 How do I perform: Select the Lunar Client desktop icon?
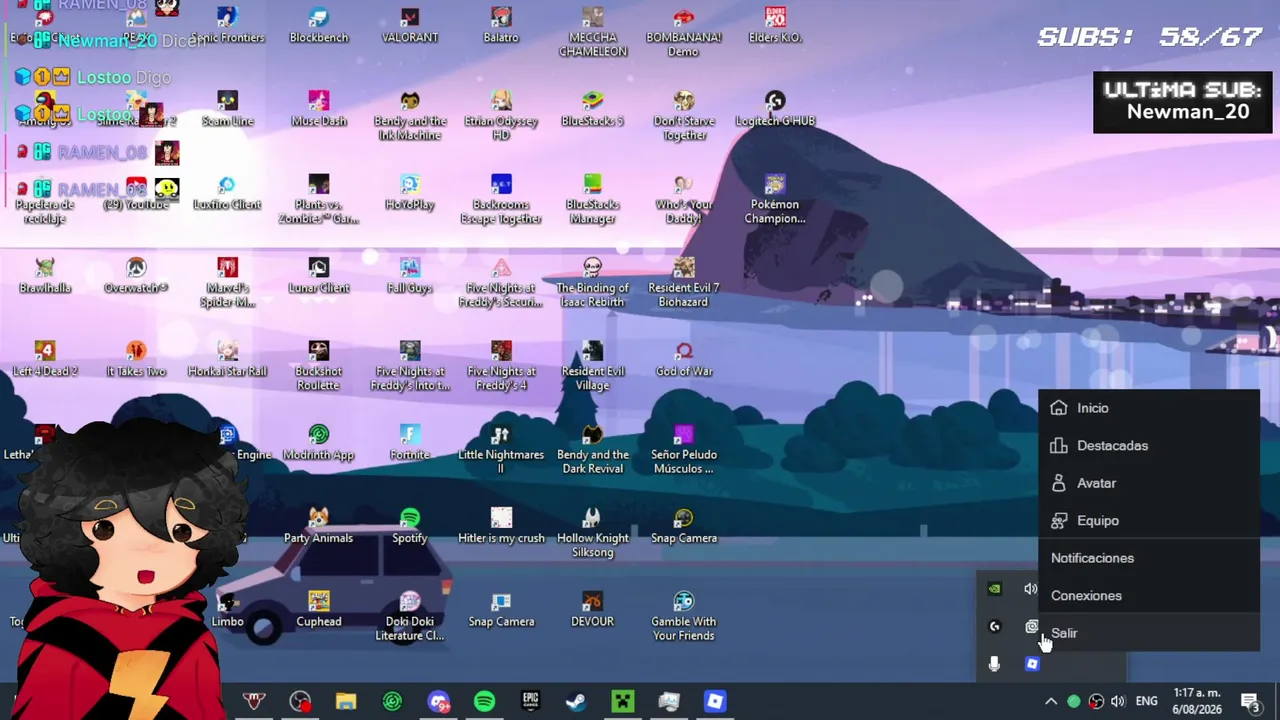click(x=319, y=276)
